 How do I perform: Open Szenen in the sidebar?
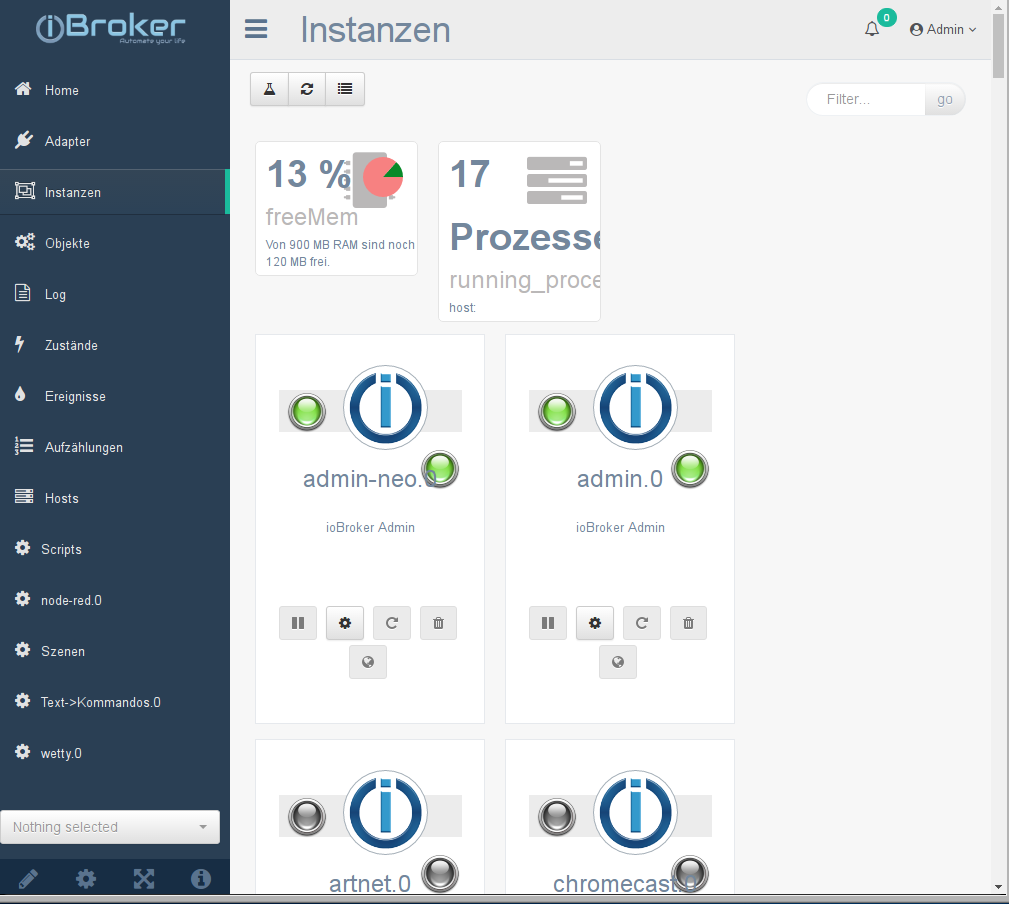[115, 650]
